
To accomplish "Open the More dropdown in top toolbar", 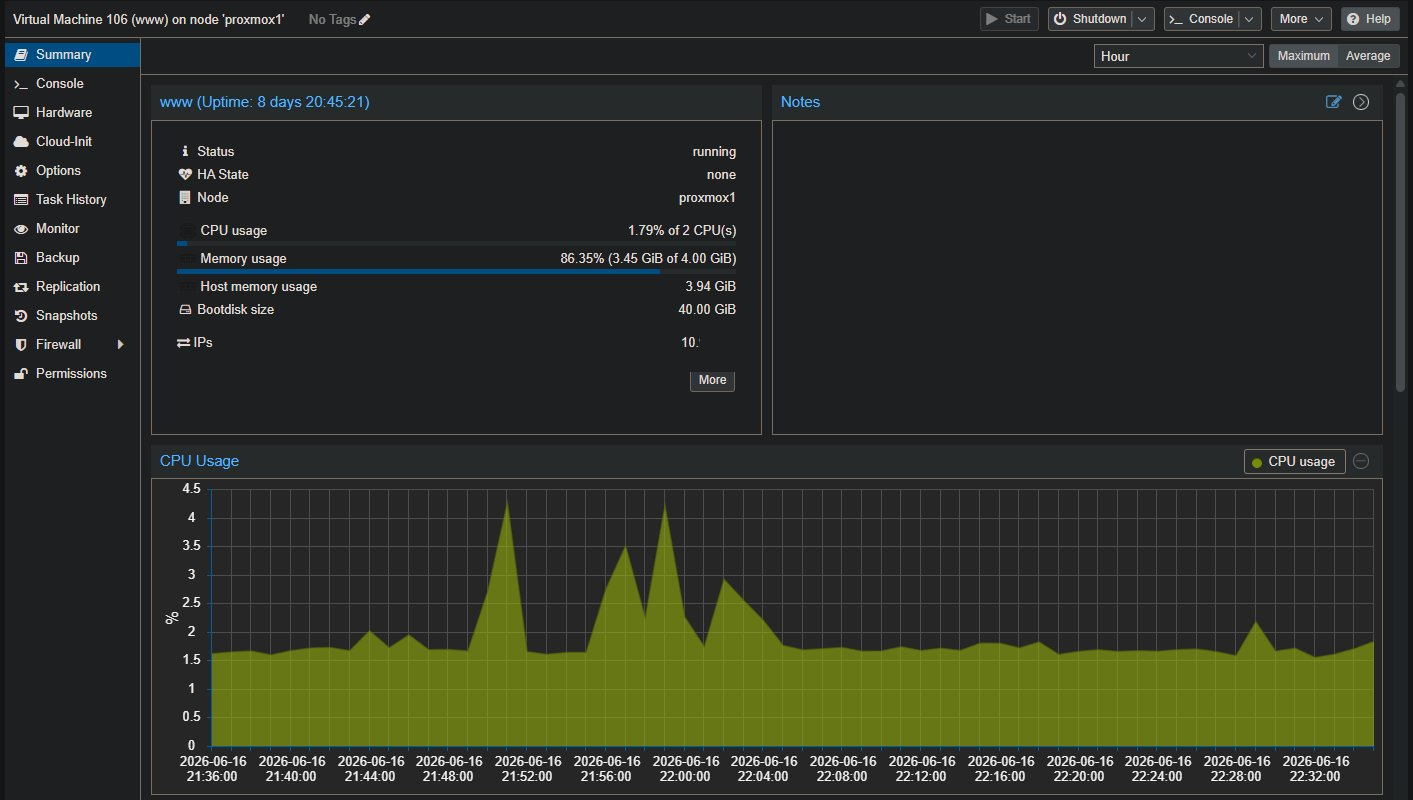I will tap(1301, 19).
